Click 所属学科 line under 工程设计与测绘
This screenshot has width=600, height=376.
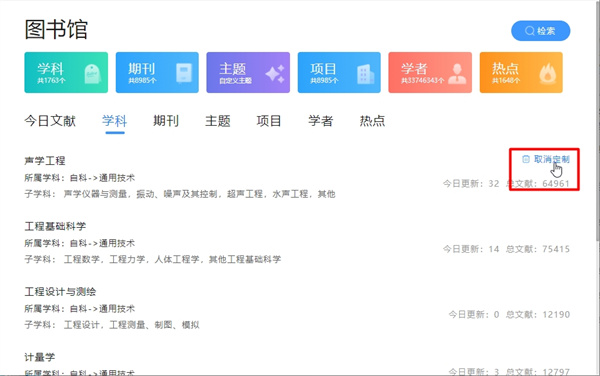[x=80, y=309]
